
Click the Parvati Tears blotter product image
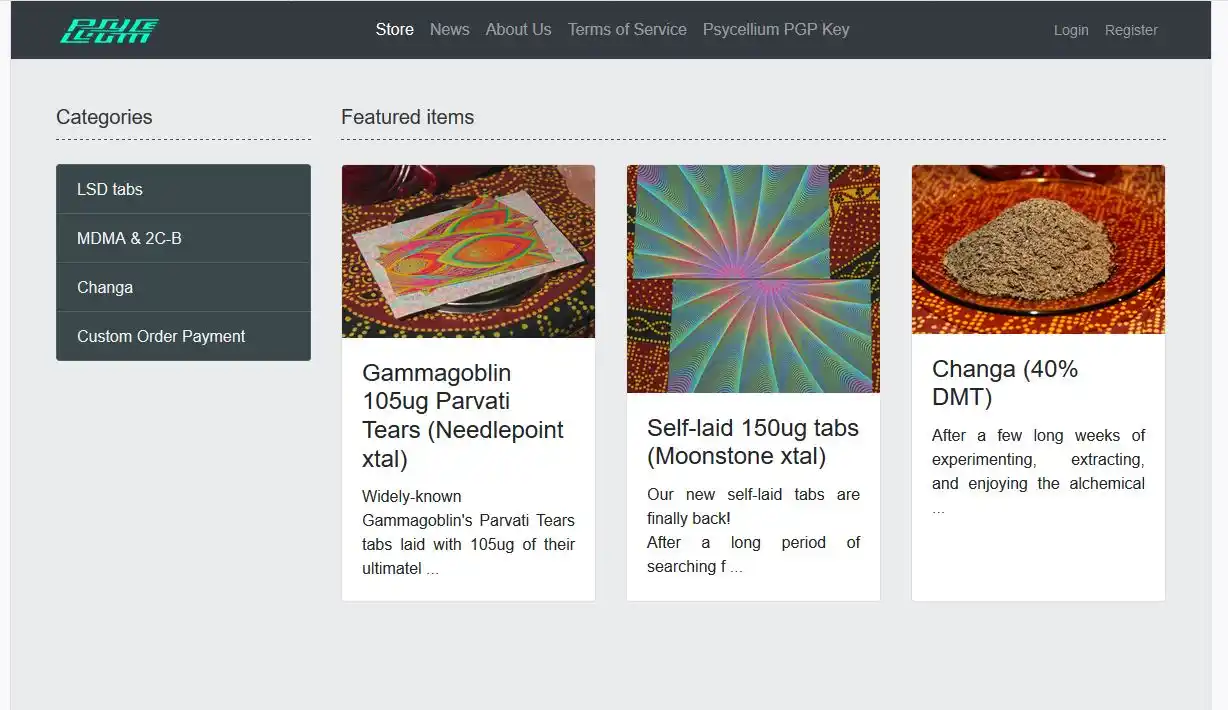tap(468, 251)
